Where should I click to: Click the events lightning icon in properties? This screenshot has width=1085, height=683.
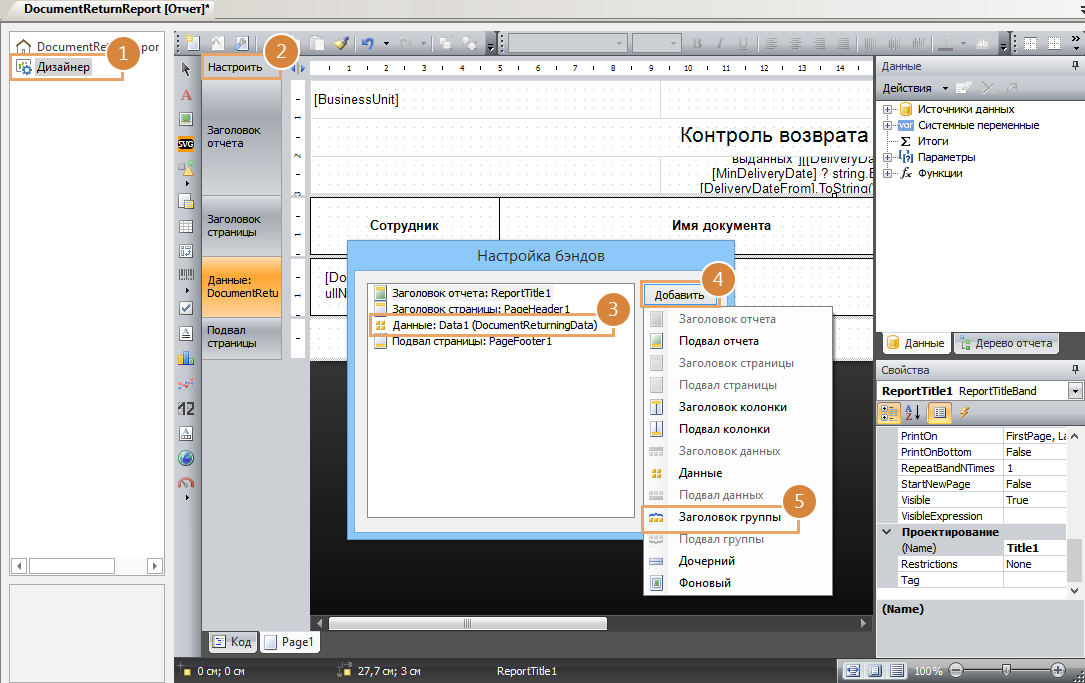point(964,412)
